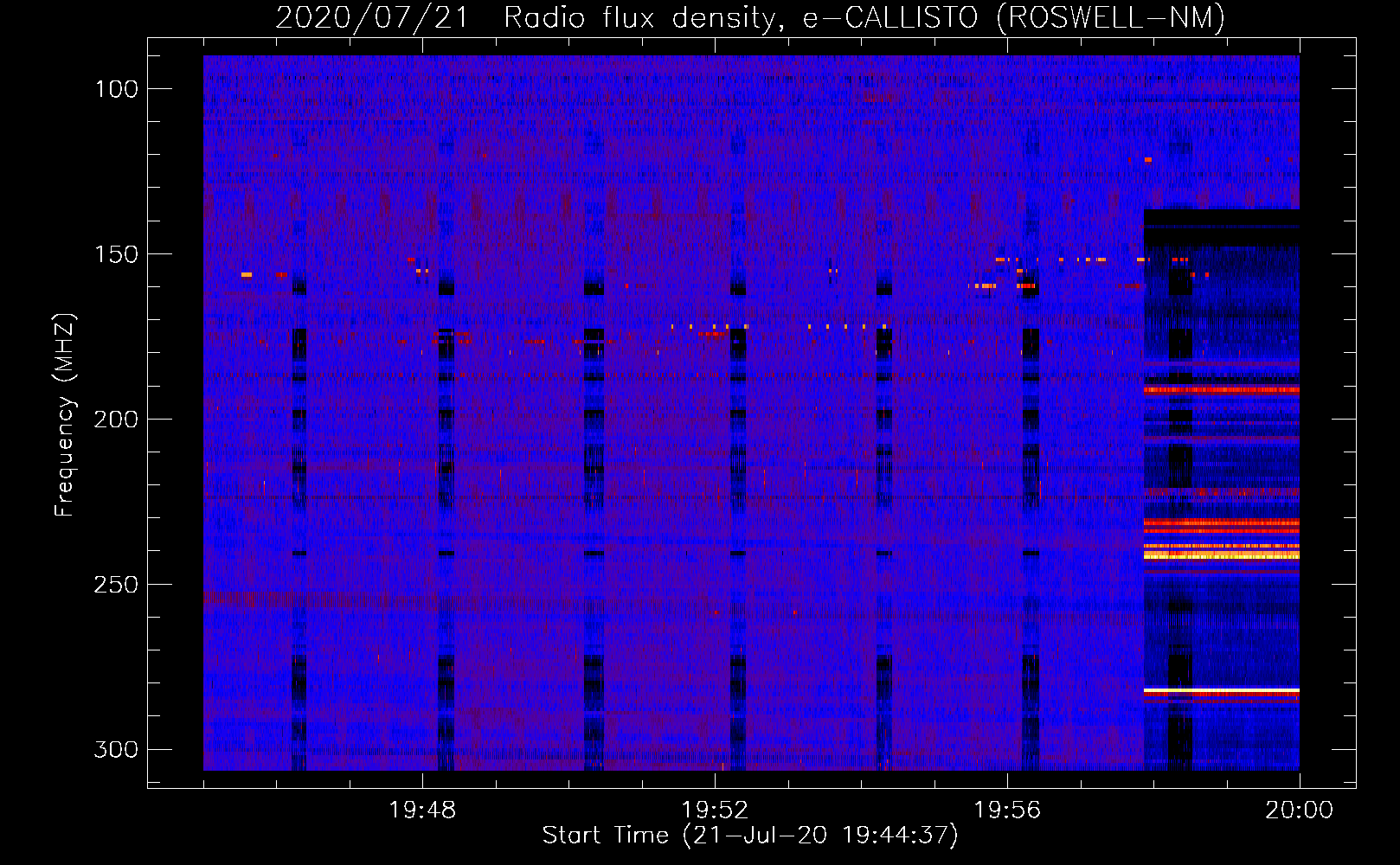Image resolution: width=1400 pixels, height=865 pixels.
Task: Click the 20:00 time tick label
Action: pyautogui.click(x=1299, y=811)
